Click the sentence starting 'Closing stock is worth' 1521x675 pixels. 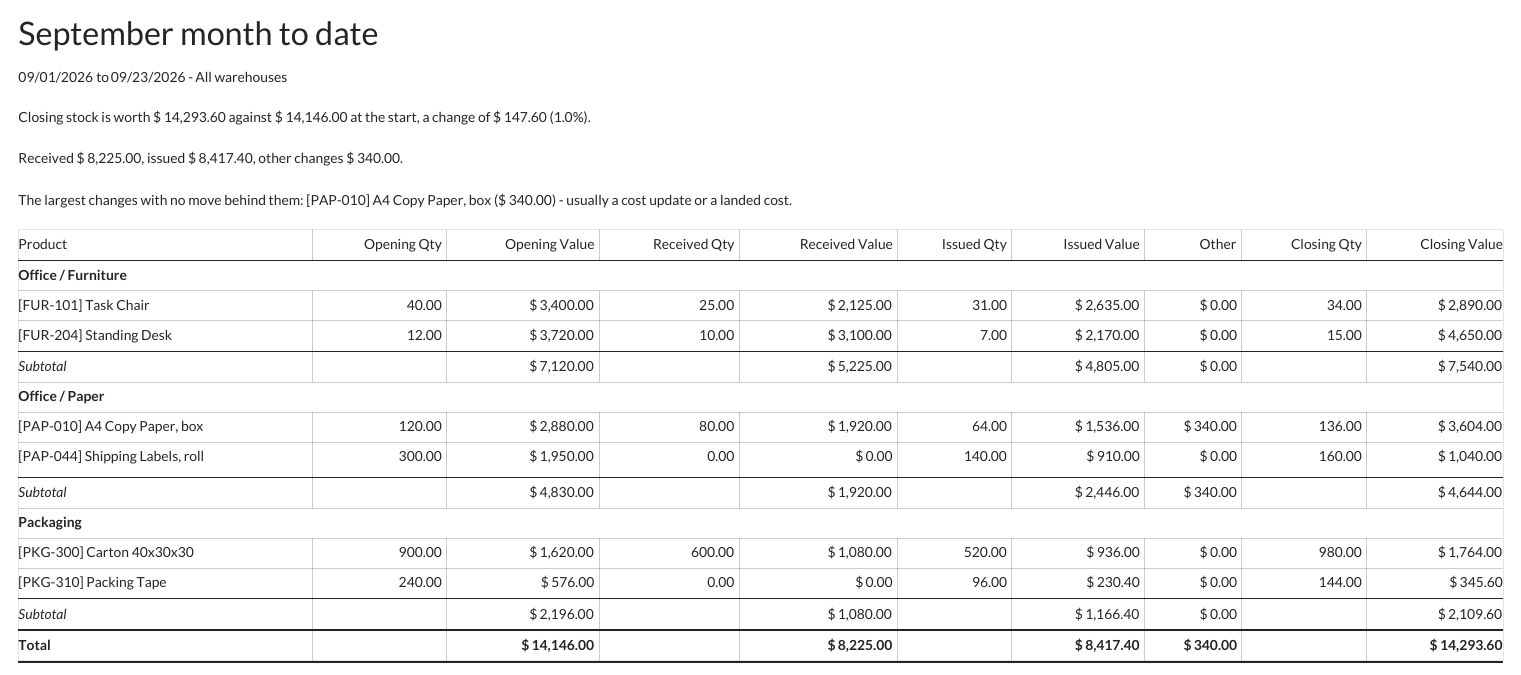[x=305, y=118]
